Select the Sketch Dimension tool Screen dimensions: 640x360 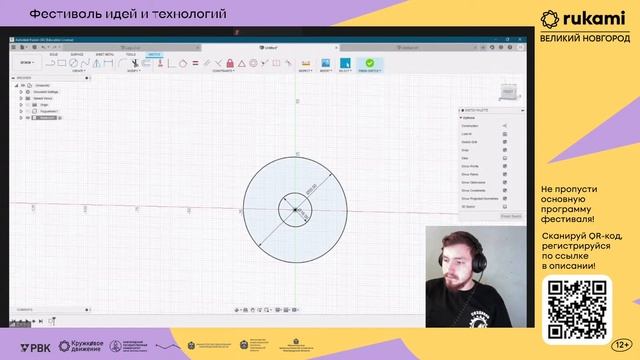[108, 63]
